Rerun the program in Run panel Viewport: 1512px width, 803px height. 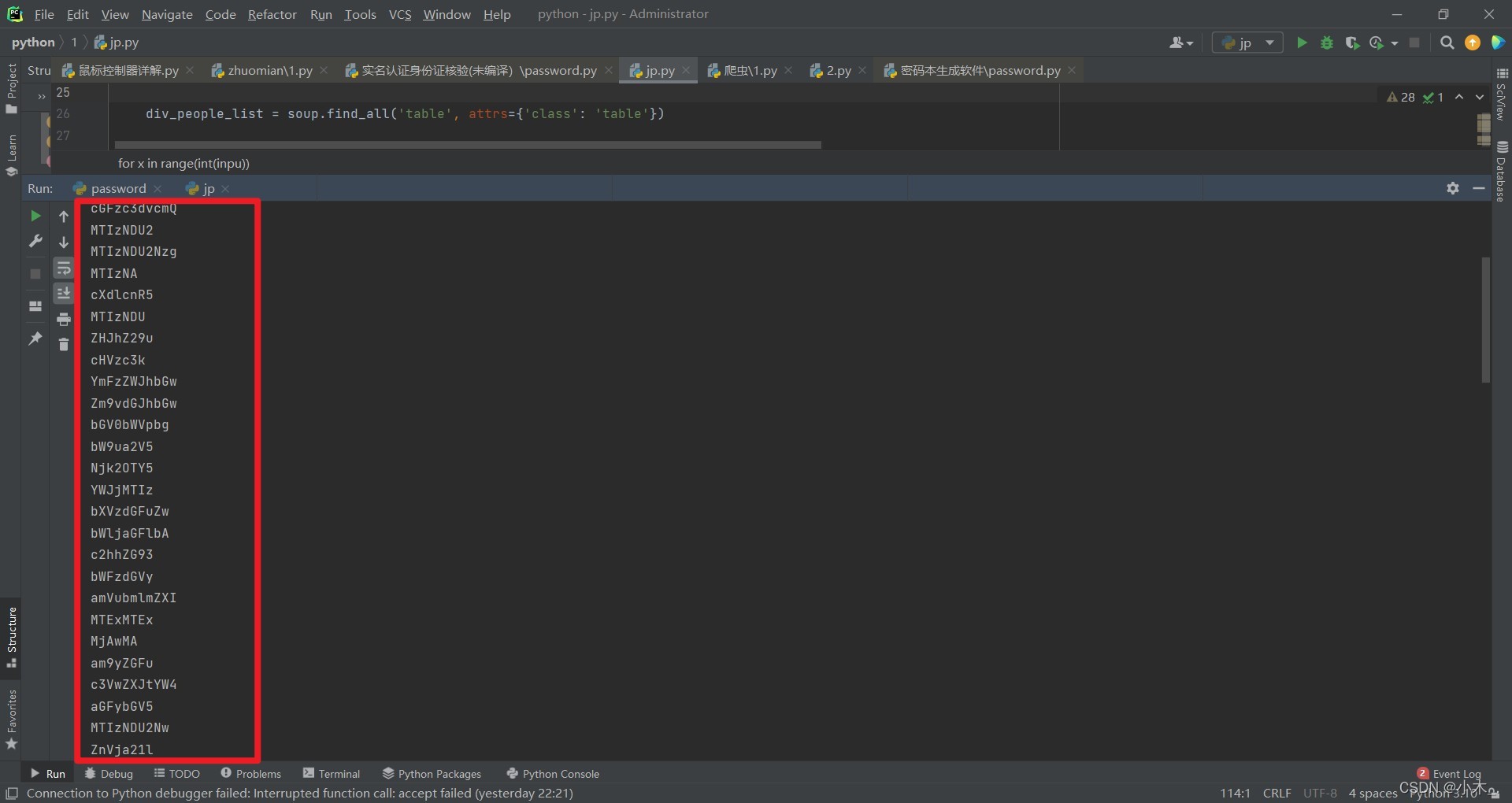(x=35, y=216)
